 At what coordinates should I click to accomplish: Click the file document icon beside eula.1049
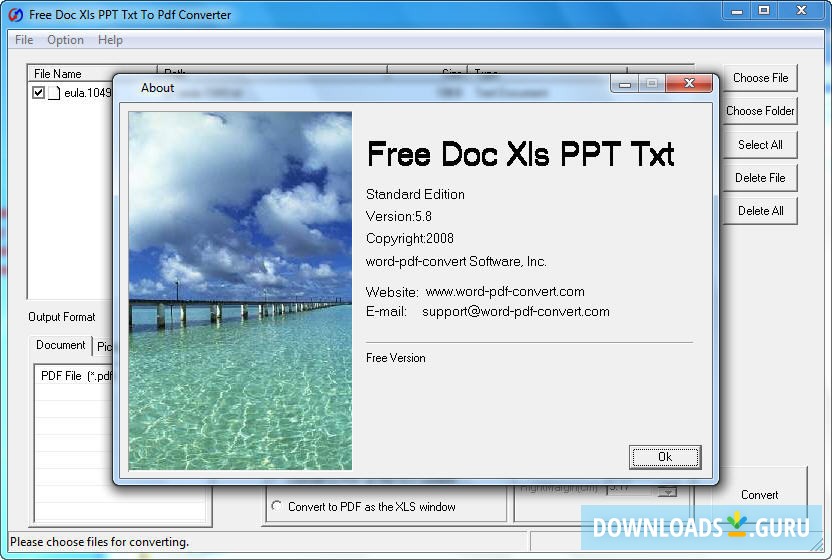tap(54, 93)
